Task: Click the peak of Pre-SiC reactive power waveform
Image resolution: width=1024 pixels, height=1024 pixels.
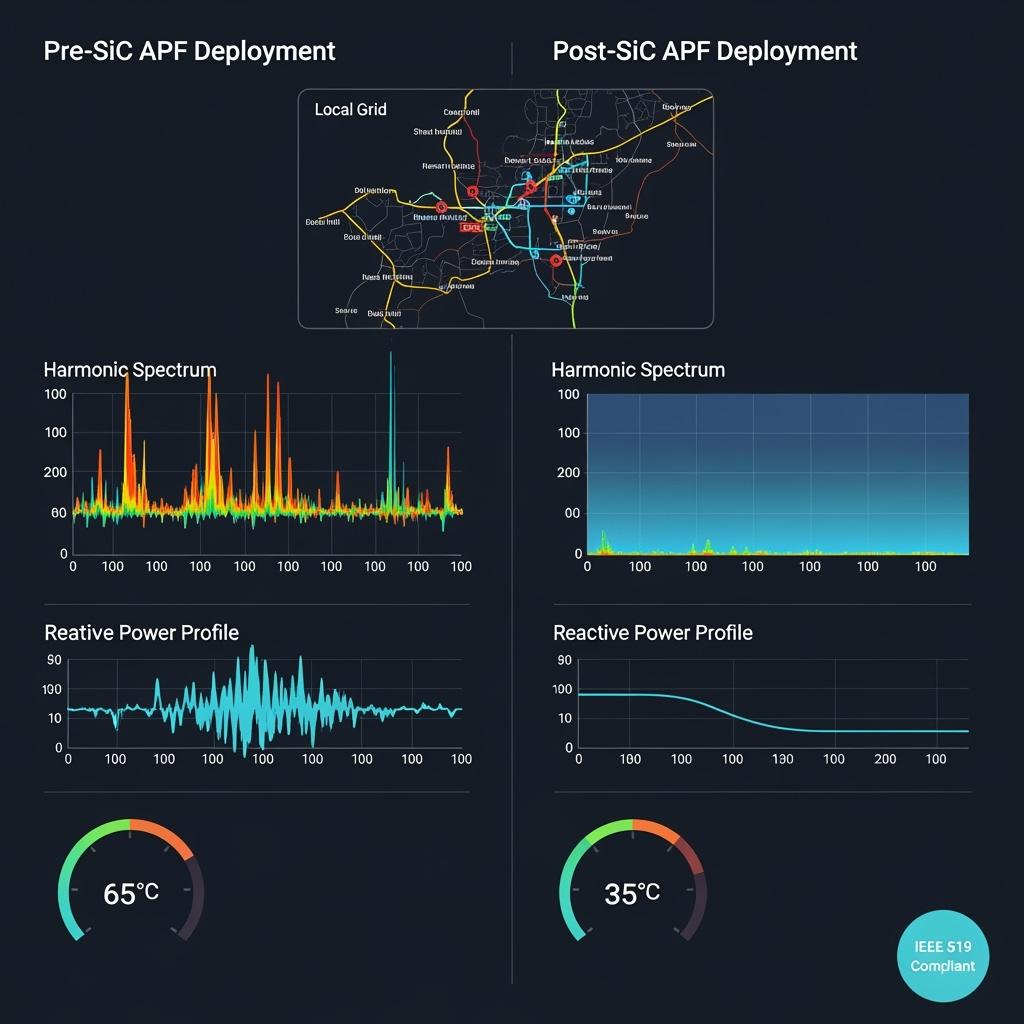Action: (x=252, y=652)
